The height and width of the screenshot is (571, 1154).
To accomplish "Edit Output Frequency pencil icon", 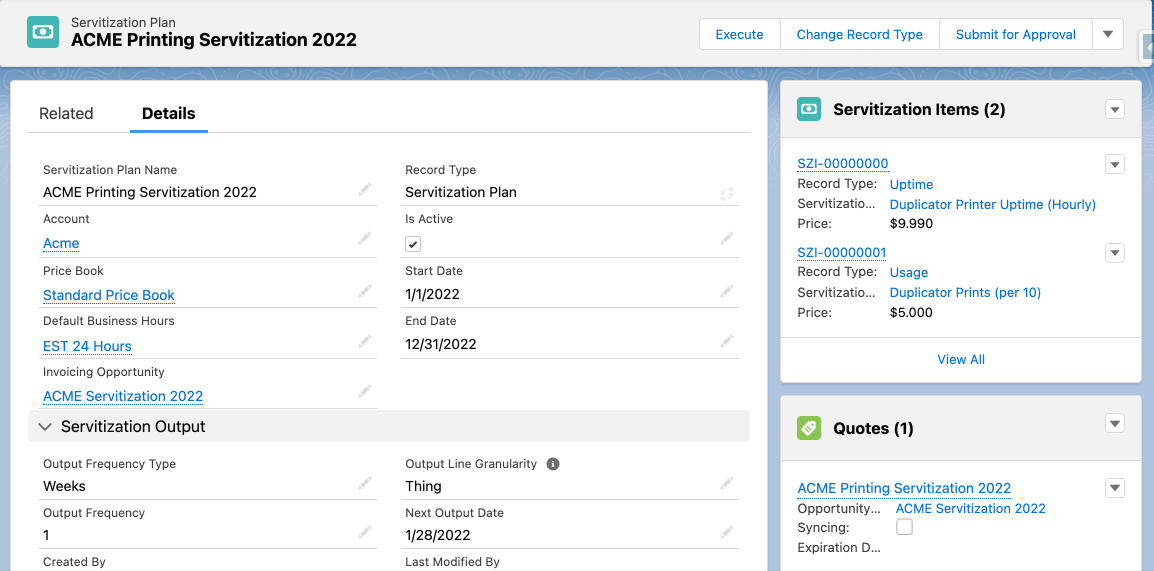I will [365, 532].
